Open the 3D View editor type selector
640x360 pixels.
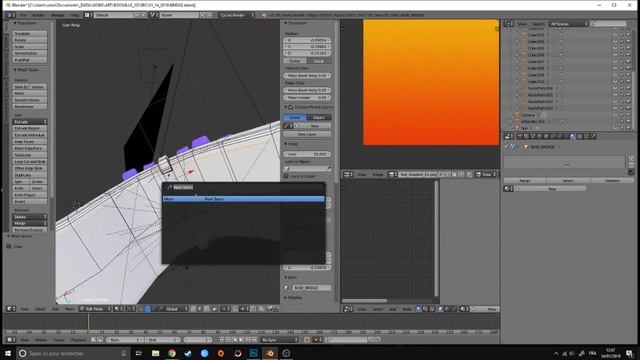[x=10, y=309]
